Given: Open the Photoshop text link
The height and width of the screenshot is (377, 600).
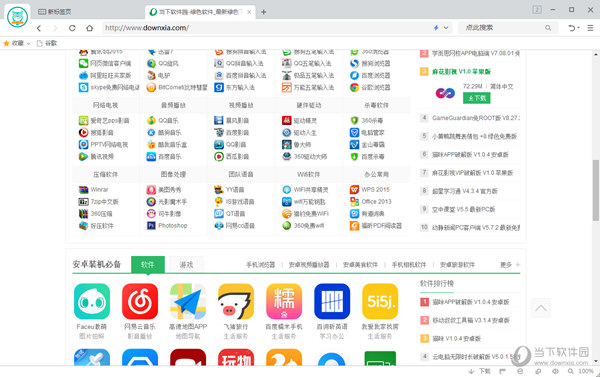Looking at the screenshot, I should pyautogui.click(x=173, y=226).
